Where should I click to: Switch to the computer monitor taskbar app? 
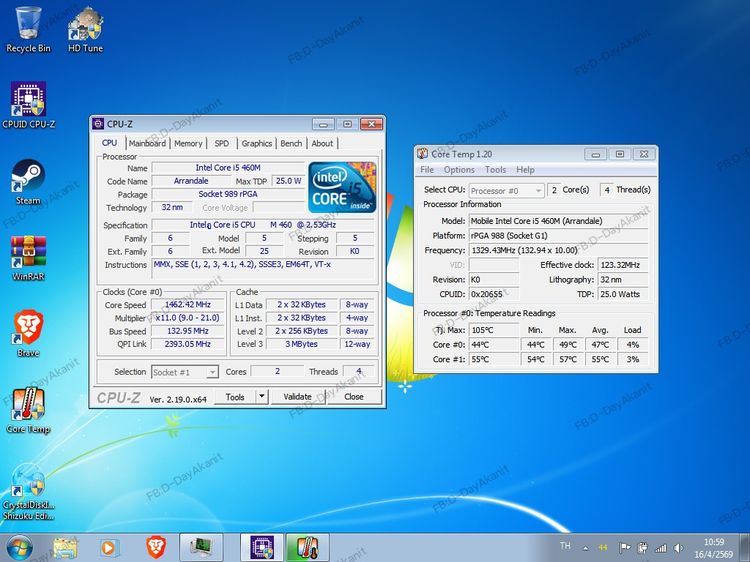(x=201, y=548)
